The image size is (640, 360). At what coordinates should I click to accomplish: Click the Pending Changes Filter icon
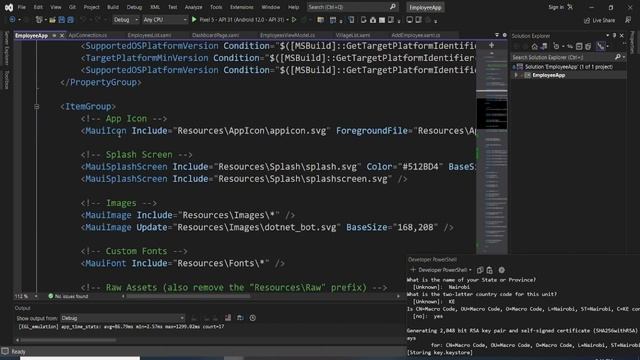pos(557,47)
